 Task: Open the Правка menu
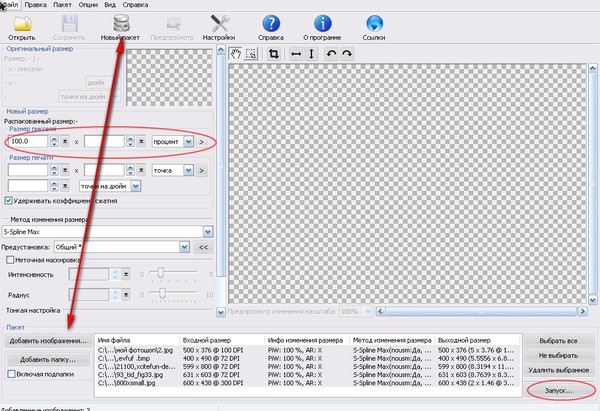click(36, 5)
